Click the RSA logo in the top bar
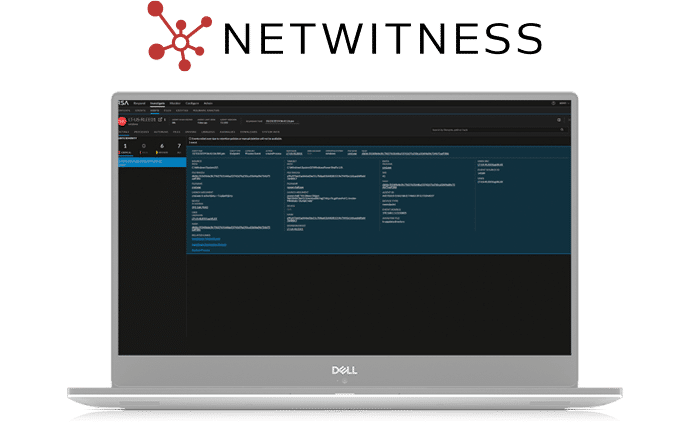Image resolution: width=689 pixels, height=424 pixels. coord(123,103)
